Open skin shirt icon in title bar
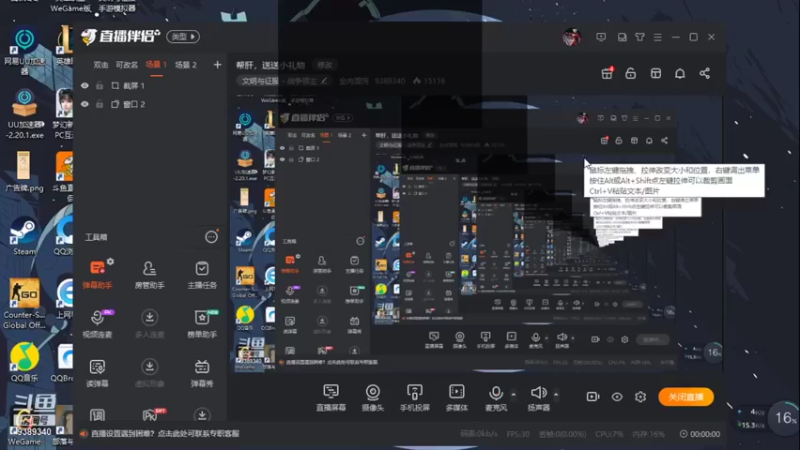This screenshot has width=800, height=450. [640, 37]
